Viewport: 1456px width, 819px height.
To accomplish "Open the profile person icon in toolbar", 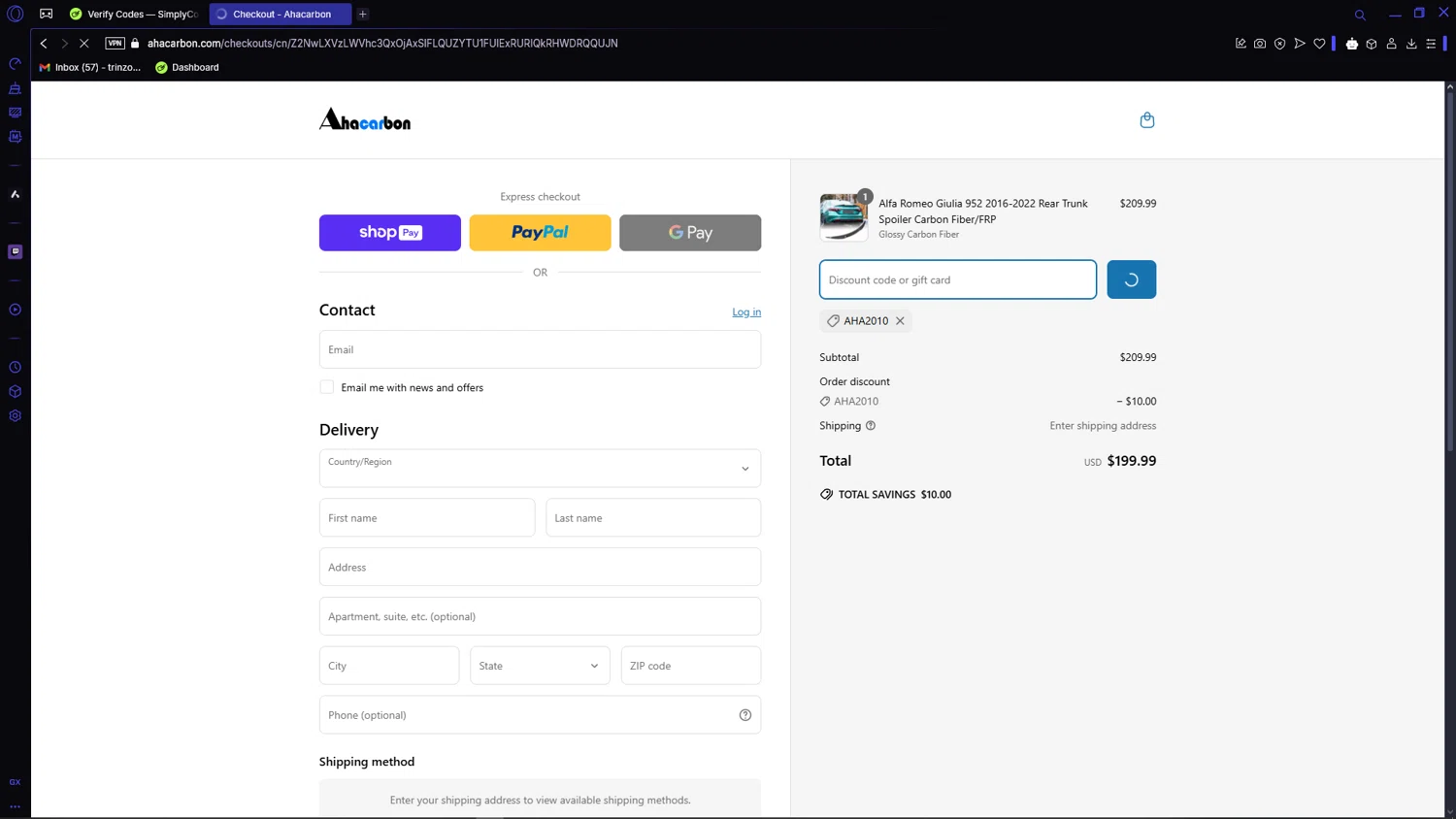I will click(1392, 44).
